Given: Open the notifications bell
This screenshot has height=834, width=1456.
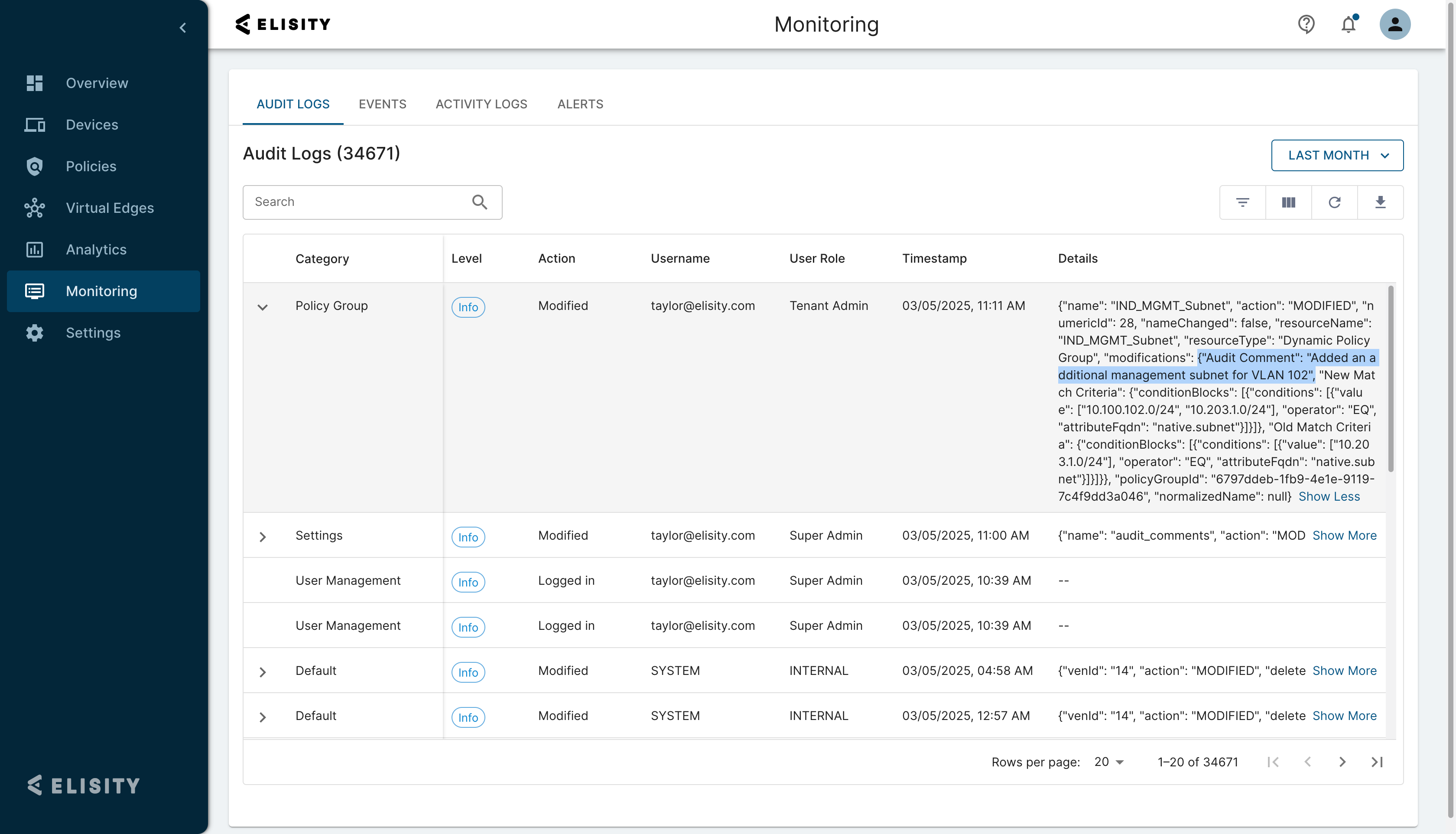Looking at the screenshot, I should (1349, 24).
